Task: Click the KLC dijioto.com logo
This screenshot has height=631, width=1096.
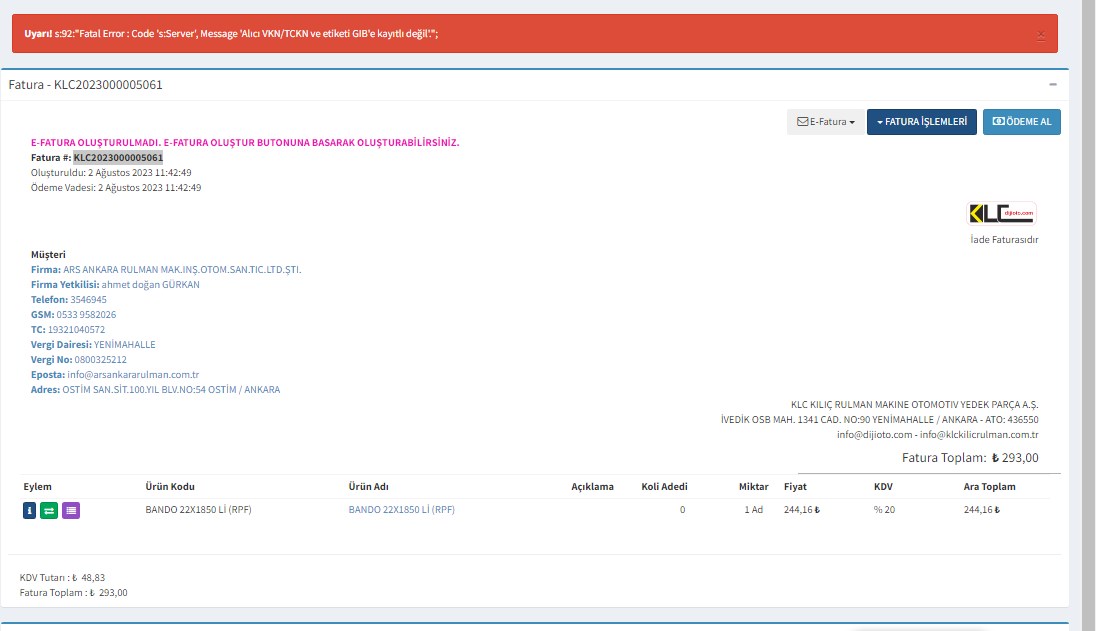Action: tap(1002, 213)
